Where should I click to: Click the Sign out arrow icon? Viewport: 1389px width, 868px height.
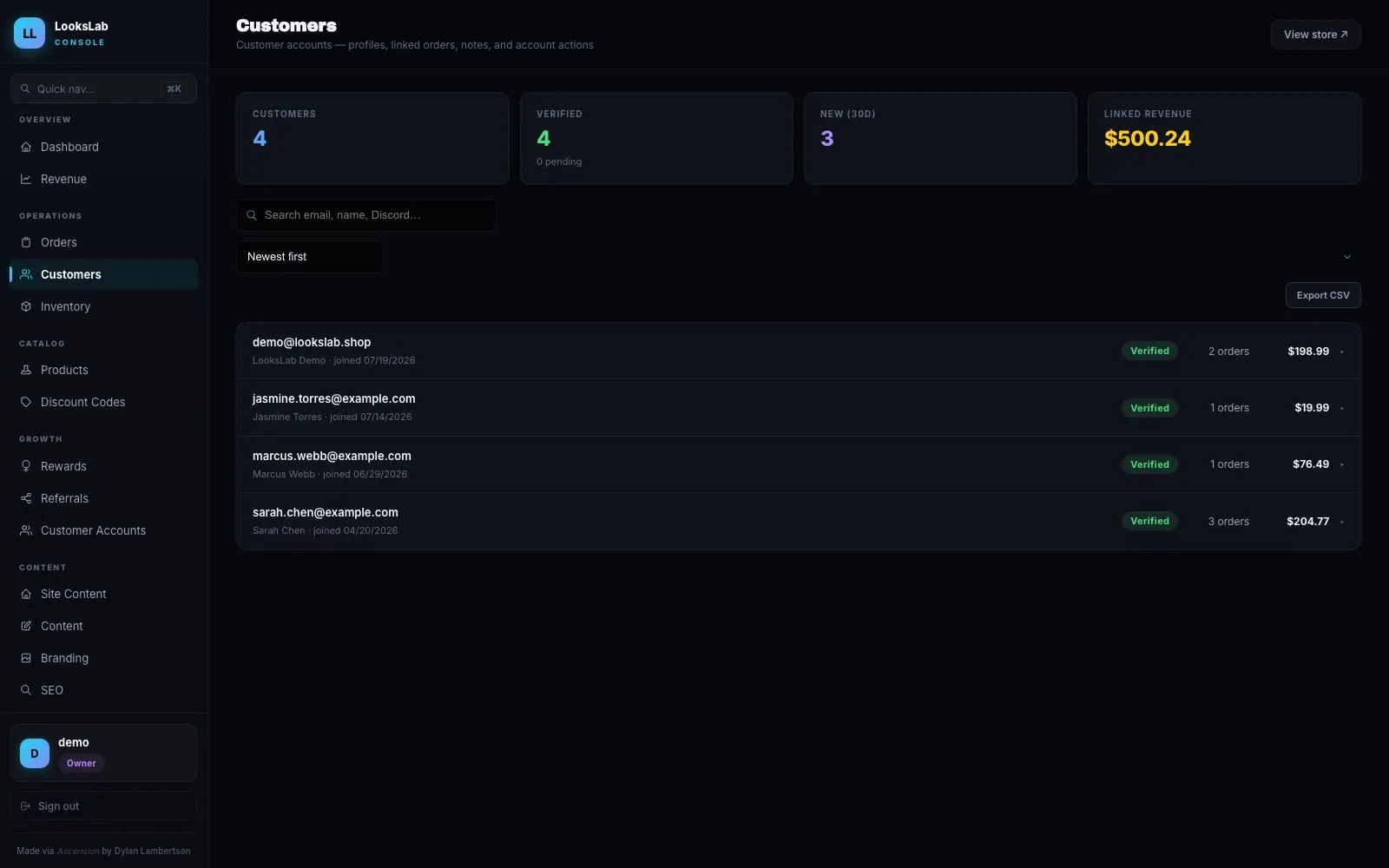(x=25, y=806)
